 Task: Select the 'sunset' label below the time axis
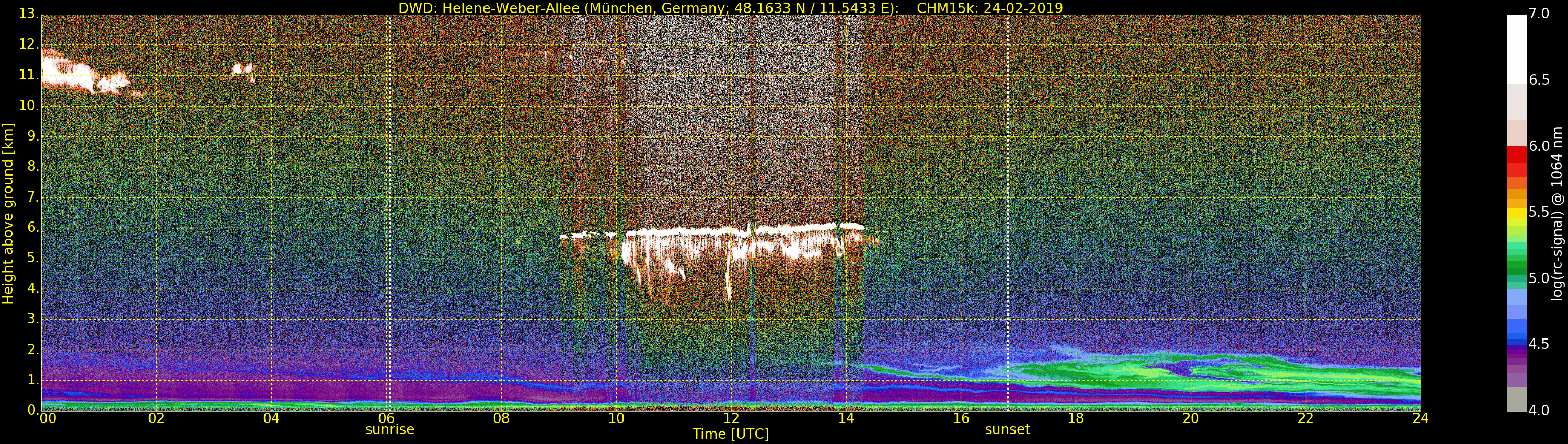pos(1007,429)
